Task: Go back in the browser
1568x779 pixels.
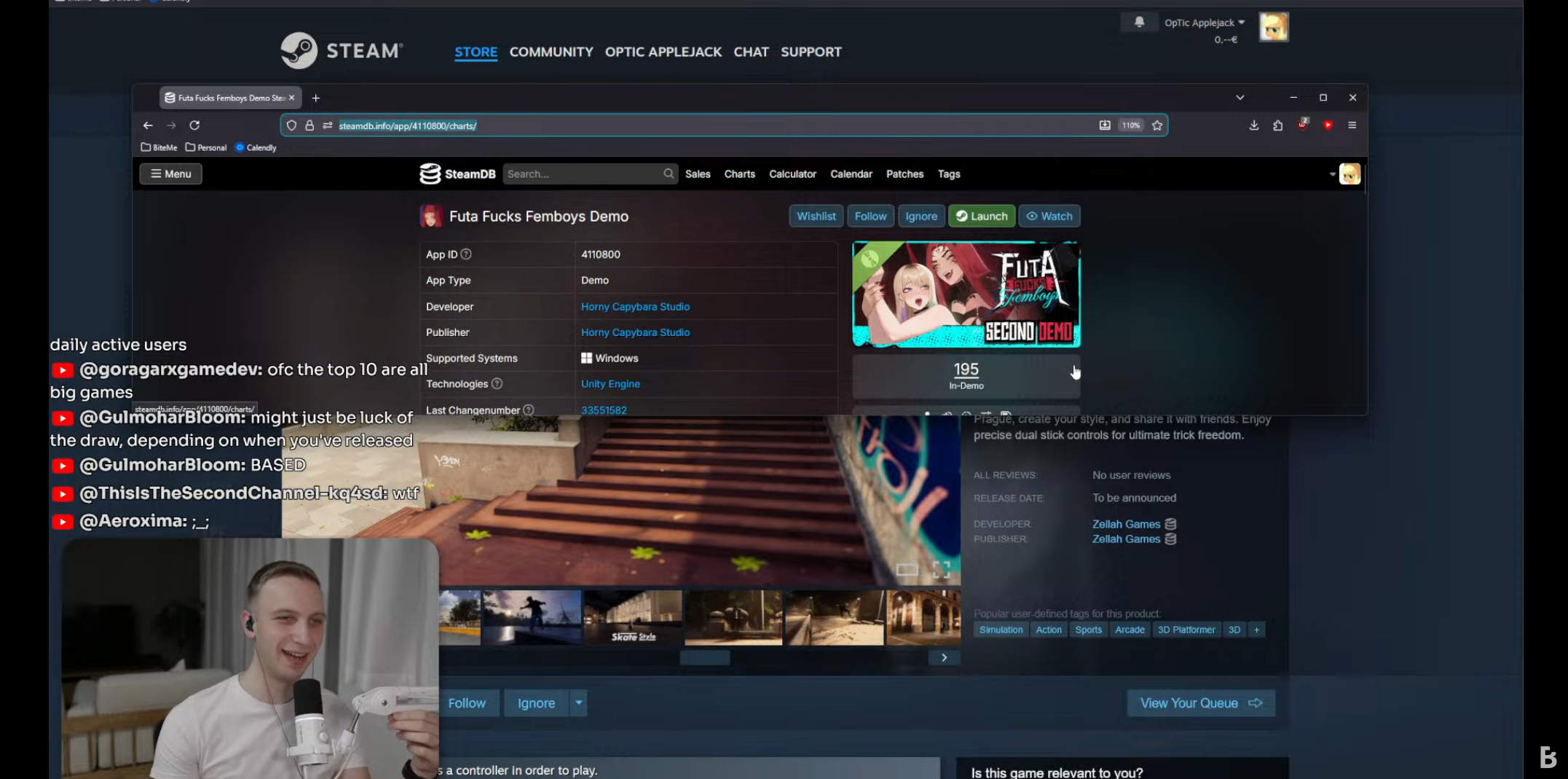Action: (148, 125)
